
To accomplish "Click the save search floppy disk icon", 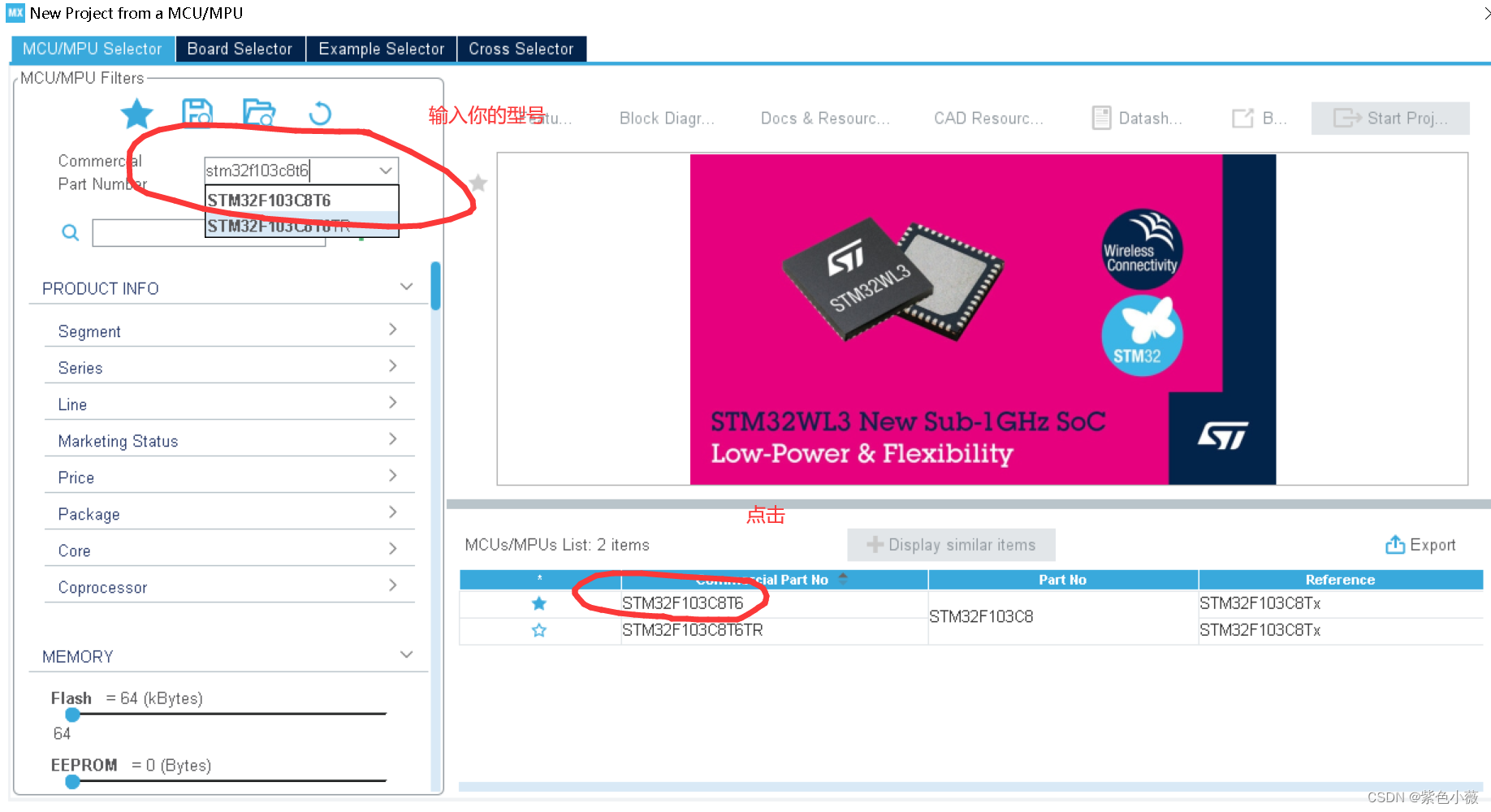I will 197,114.
